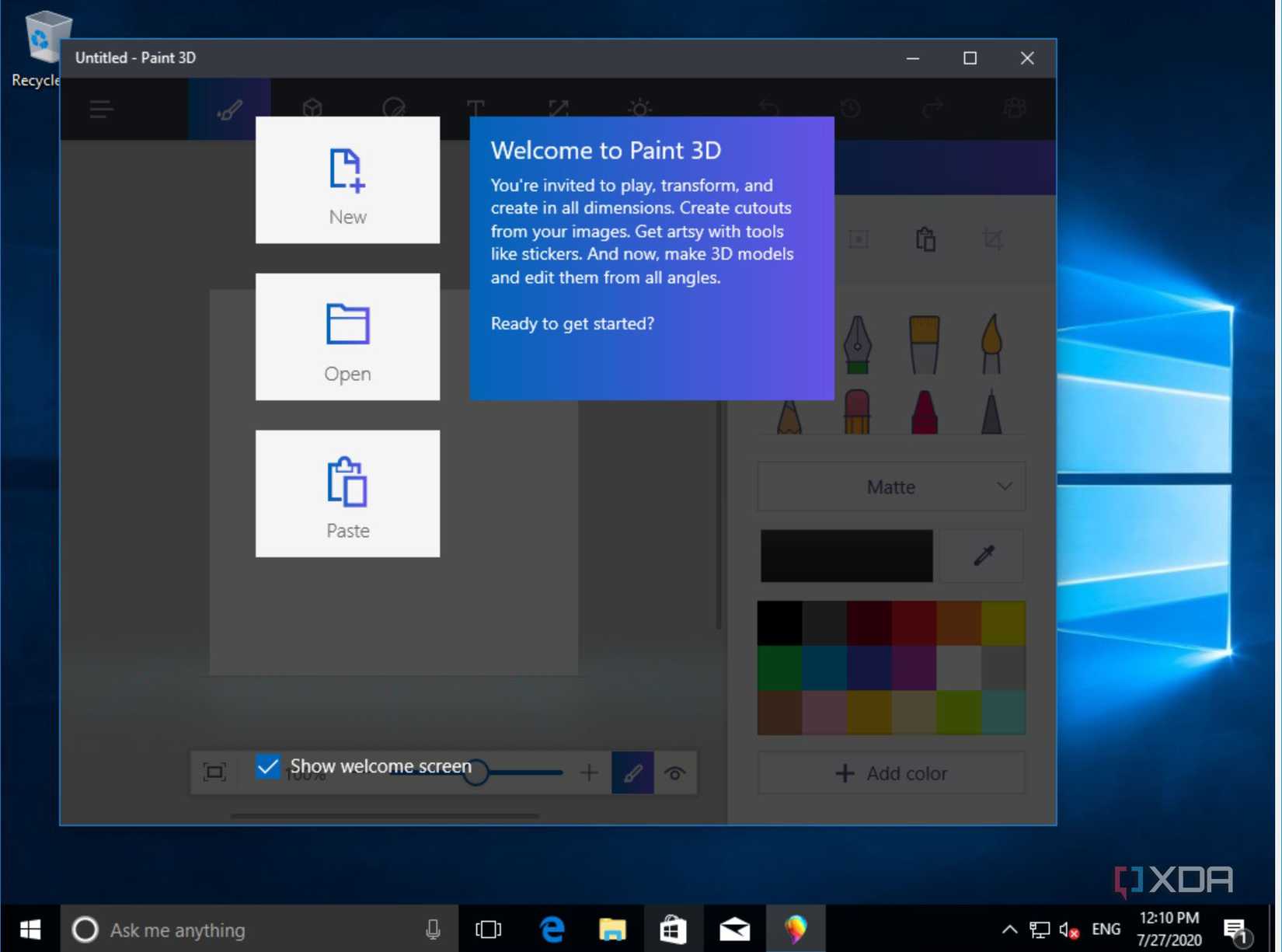Image resolution: width=1282 pixels, height=952 pixels.
Task: Open the Effects panel
Action: point(639,109)
